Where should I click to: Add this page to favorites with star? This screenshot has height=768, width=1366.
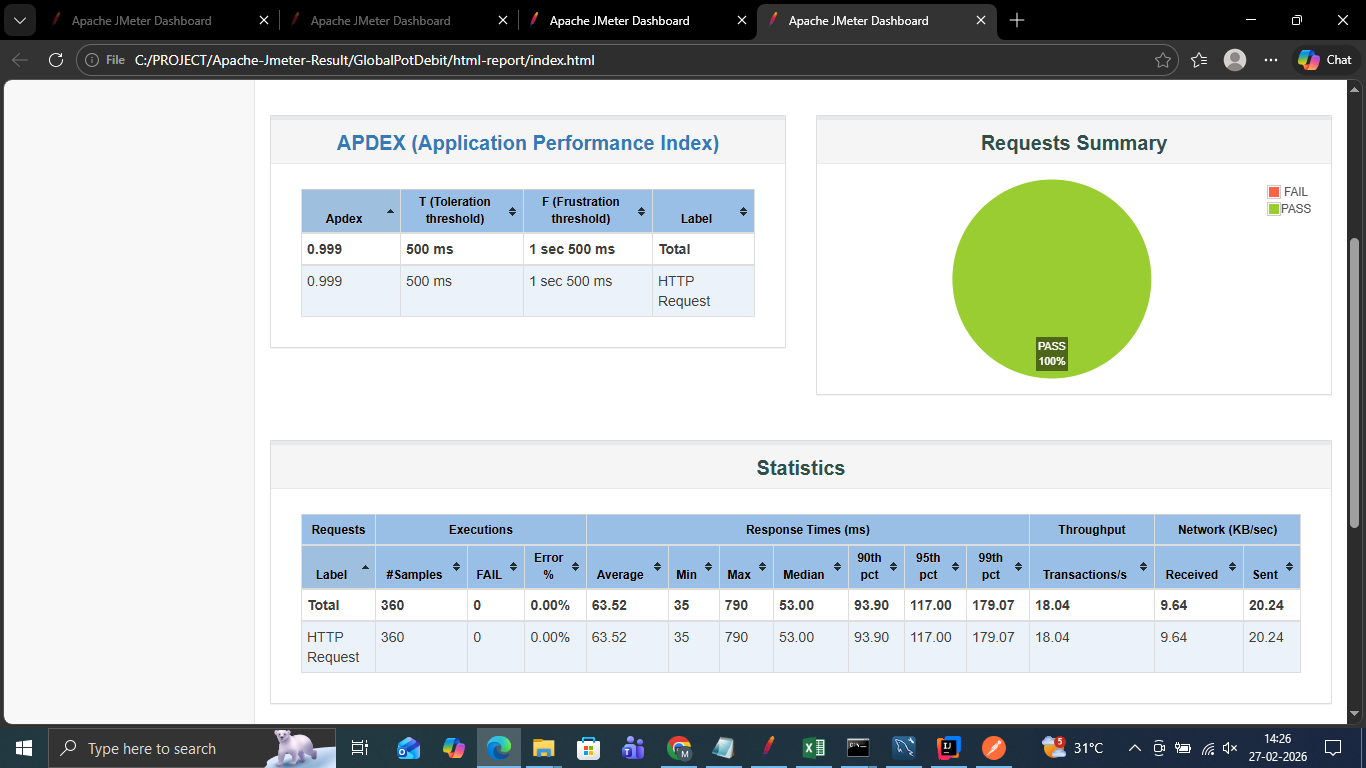1162,60
